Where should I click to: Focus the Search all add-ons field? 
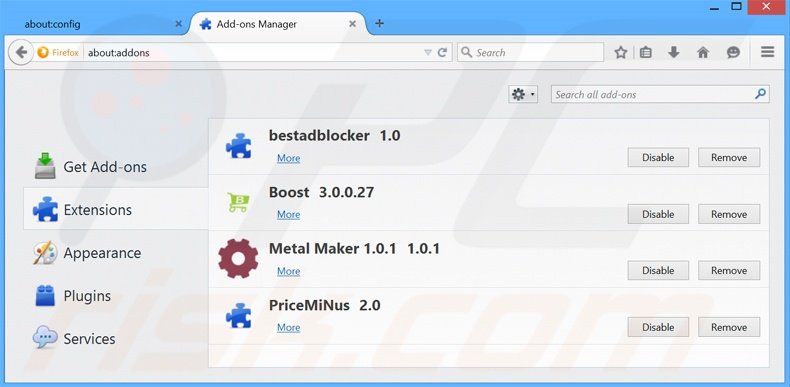[660, 94]
